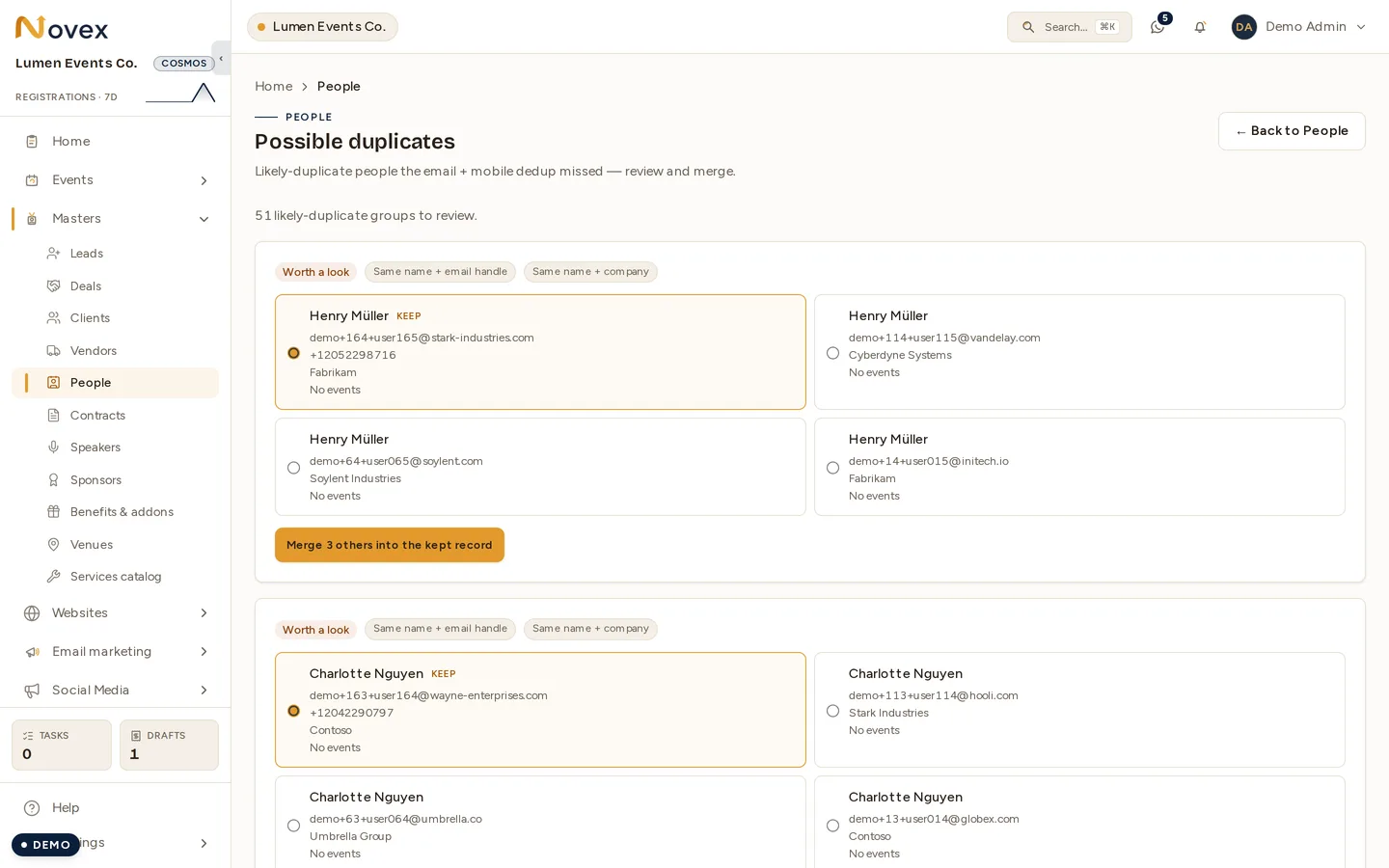Click the Deals icon in sidebar
This screenshot has width=1389, height=868.
tap(54, 286)
